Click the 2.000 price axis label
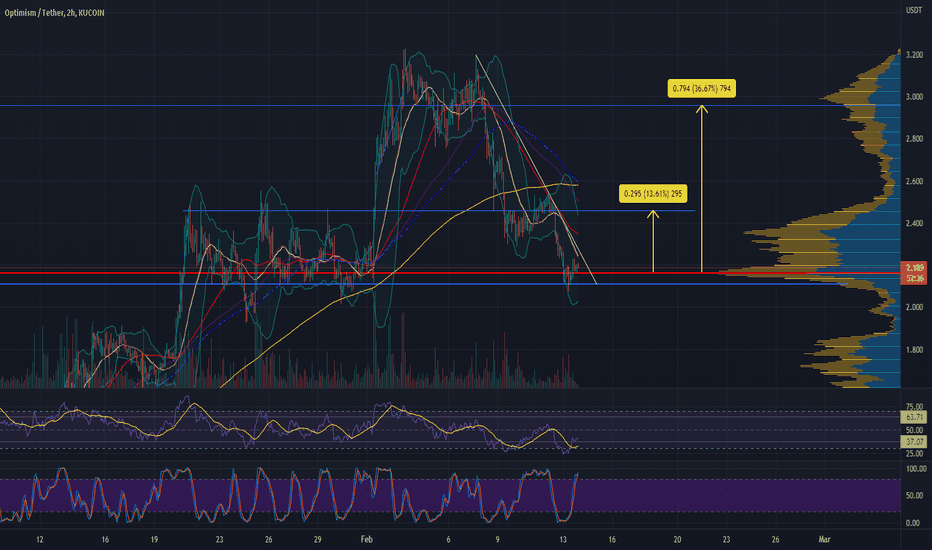 (914, 307)
